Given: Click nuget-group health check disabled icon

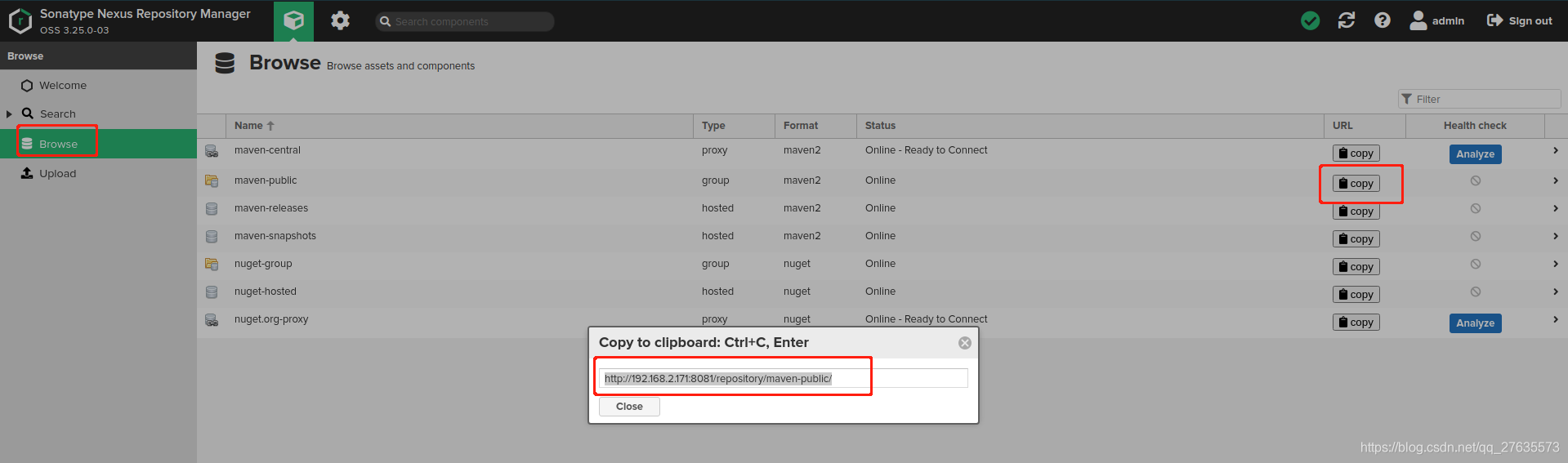Looking at the screenshot, I should [x=1475, y=265].
